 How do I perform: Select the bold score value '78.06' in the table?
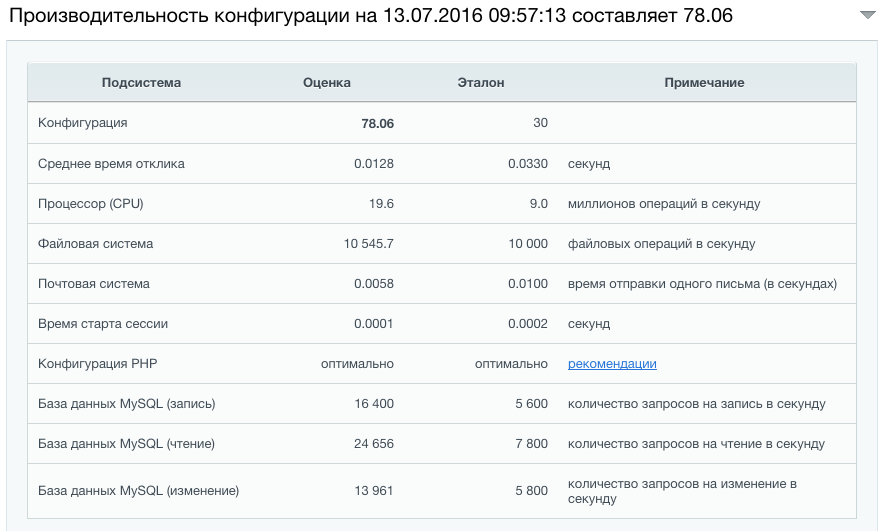[x=378, y=123]
